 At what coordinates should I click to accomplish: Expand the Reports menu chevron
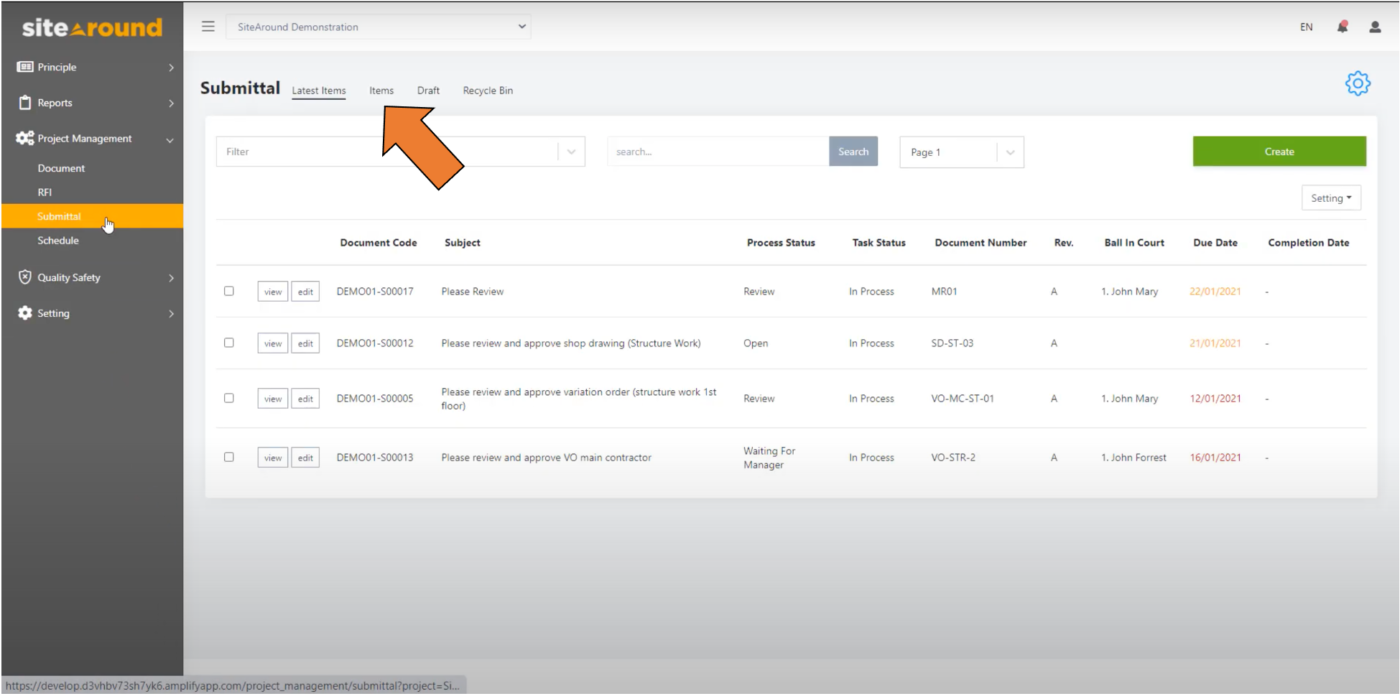(x=171, y=103)
